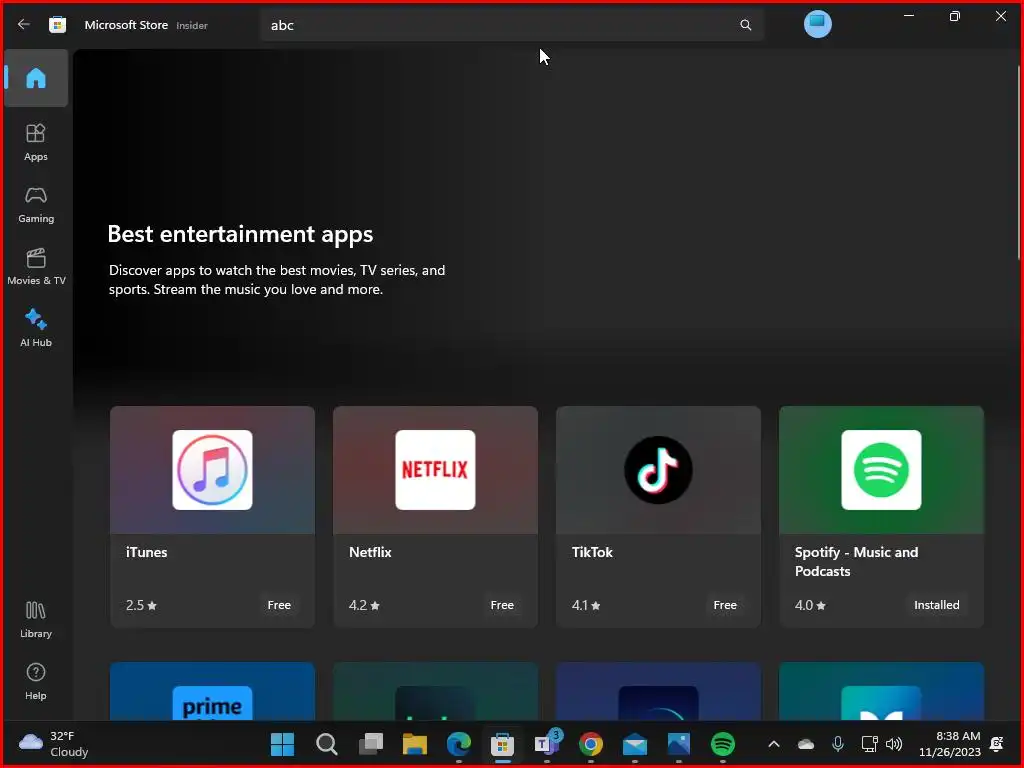Viewport: 1024px width, 768px height.
Task: Click the OneDrive cloud tray icon
Action: pyautogui.click(x=806, y=744)
